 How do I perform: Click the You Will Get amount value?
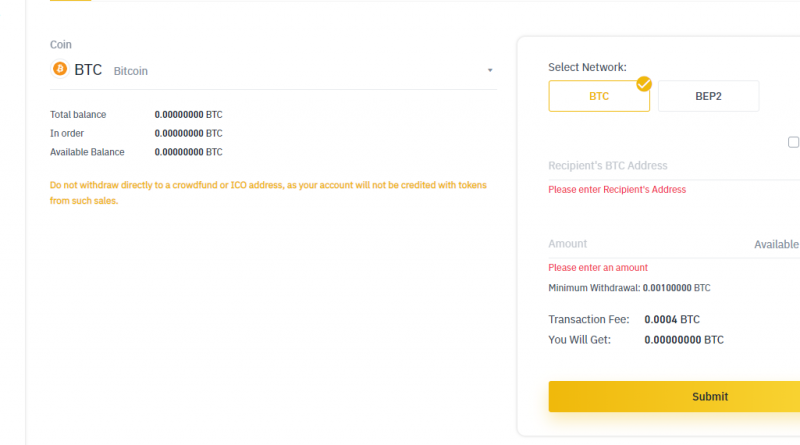pyautogui.click(x=684, y=340)
